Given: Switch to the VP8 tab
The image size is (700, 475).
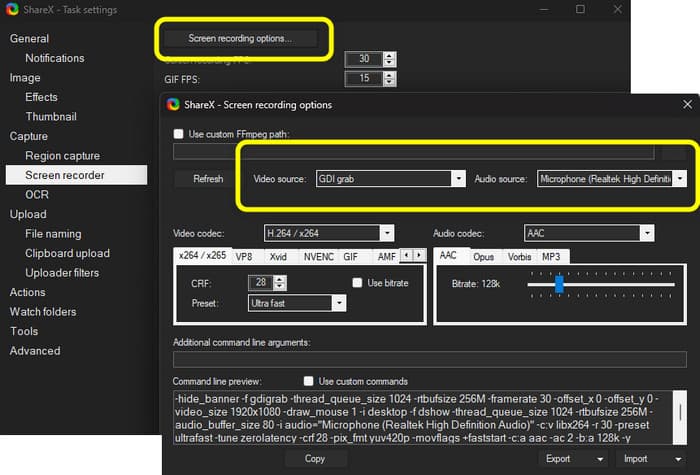Looking at the screenshot, I should 244,257.
